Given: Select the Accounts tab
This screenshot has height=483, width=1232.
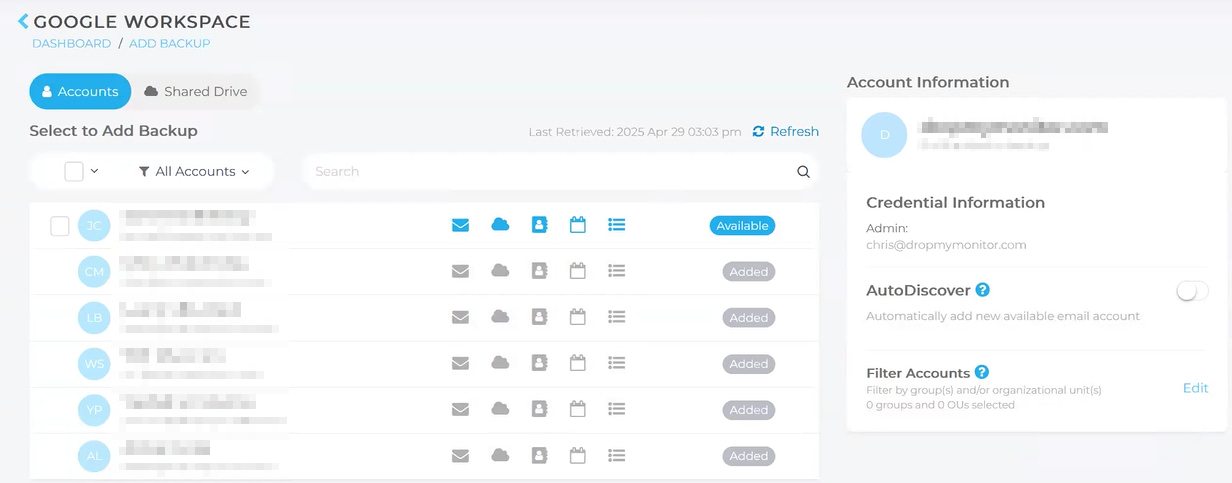Looking at the screenshot, I should click(80, 91).
